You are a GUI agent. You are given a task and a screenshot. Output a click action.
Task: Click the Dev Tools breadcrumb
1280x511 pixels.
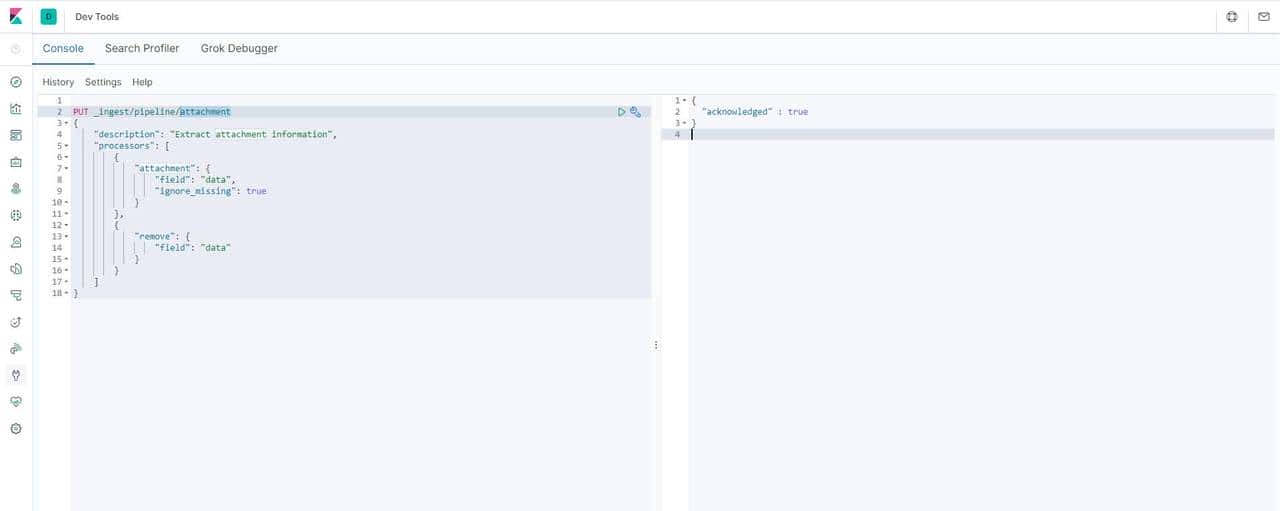click(97, 17)
